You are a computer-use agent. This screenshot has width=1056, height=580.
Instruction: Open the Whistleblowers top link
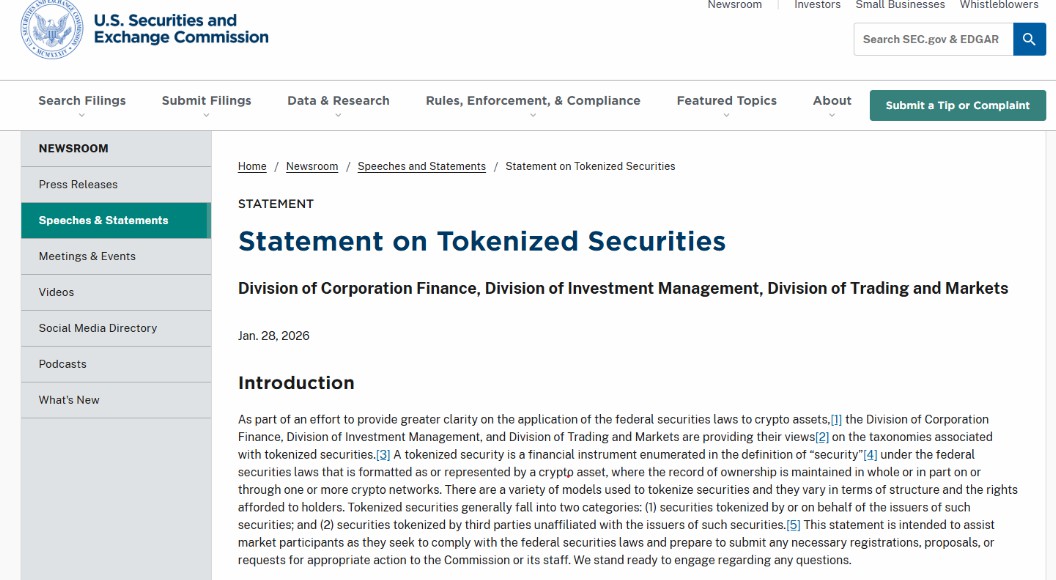point(999,5)
